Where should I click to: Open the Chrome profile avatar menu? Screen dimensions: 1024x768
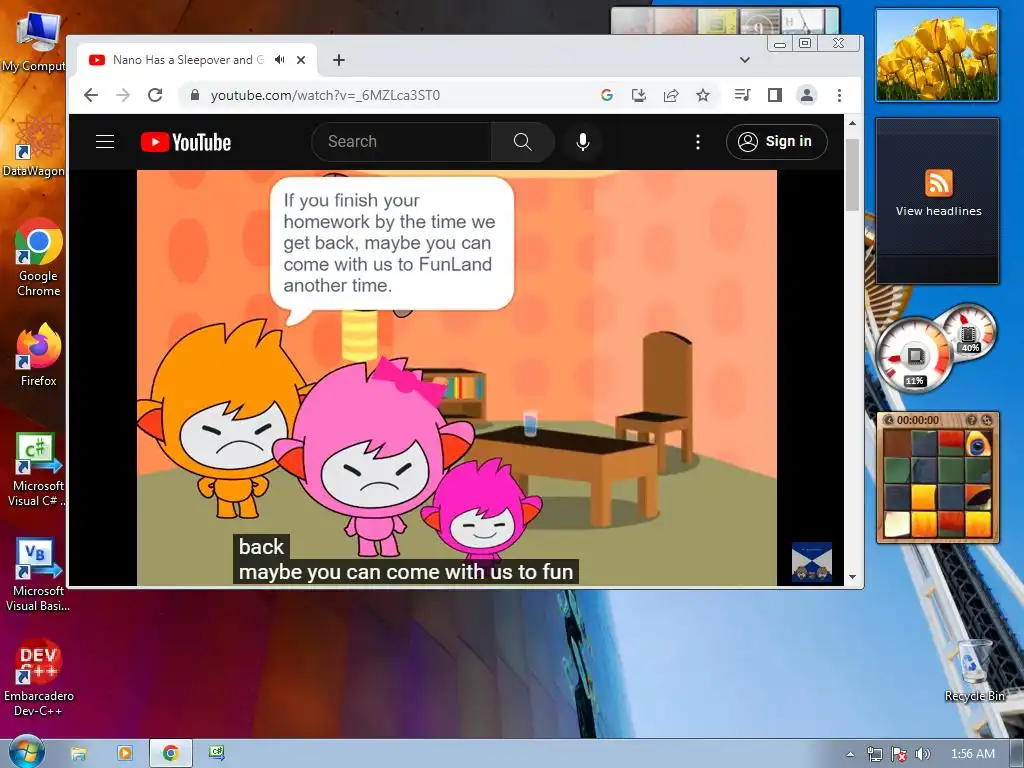coord(807,95)
